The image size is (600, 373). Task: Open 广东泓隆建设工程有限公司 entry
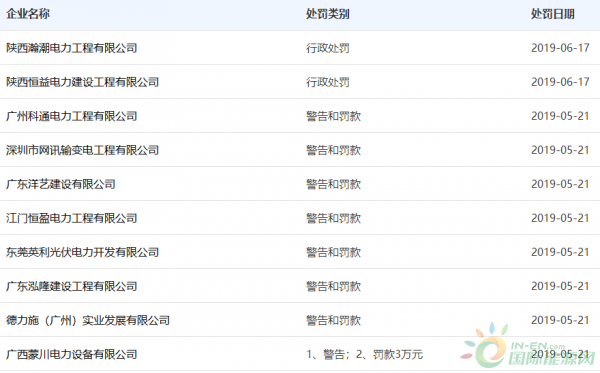tap(72, 286)
